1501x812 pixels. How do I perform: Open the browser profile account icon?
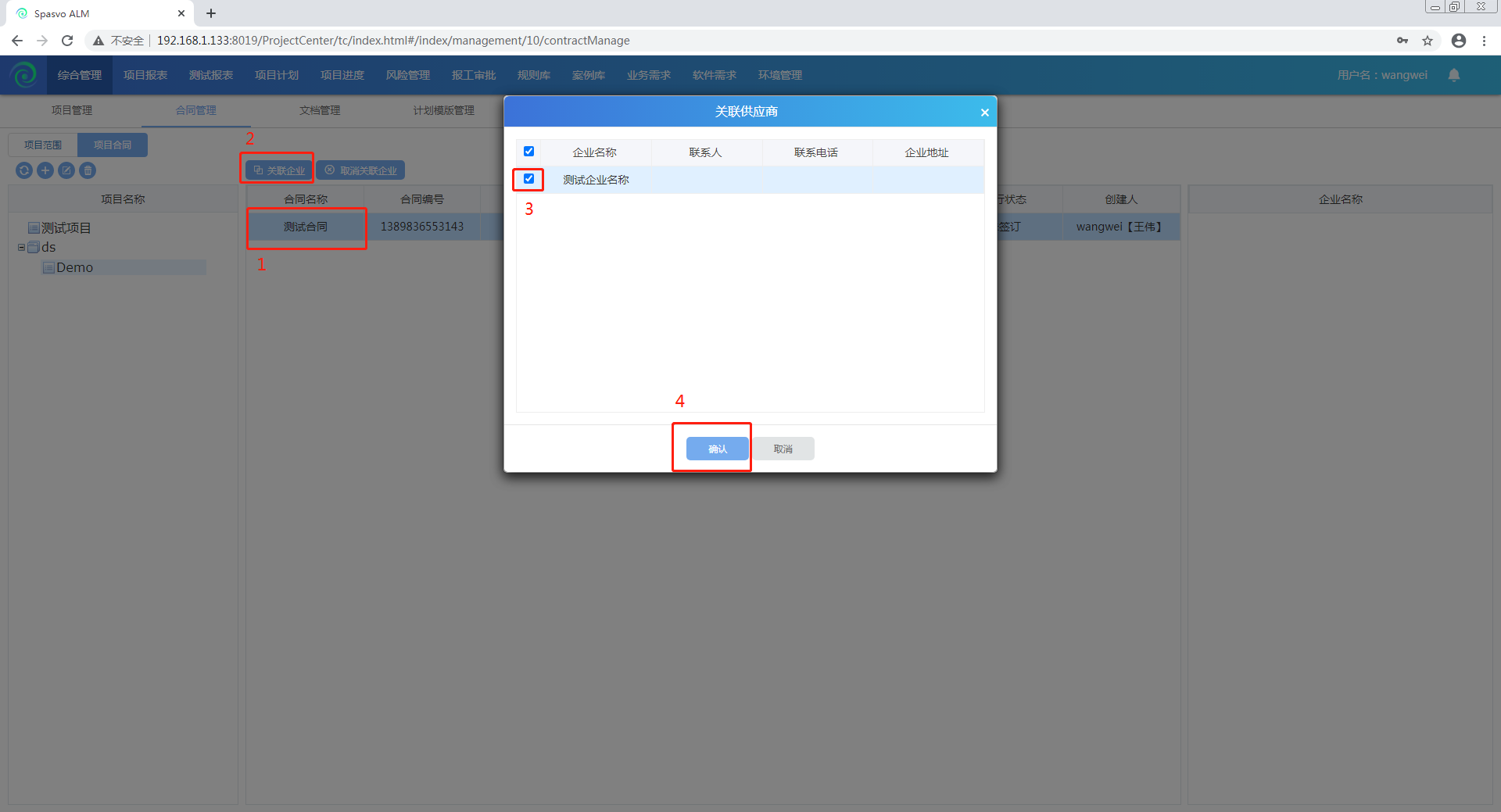coord(1459,41)
